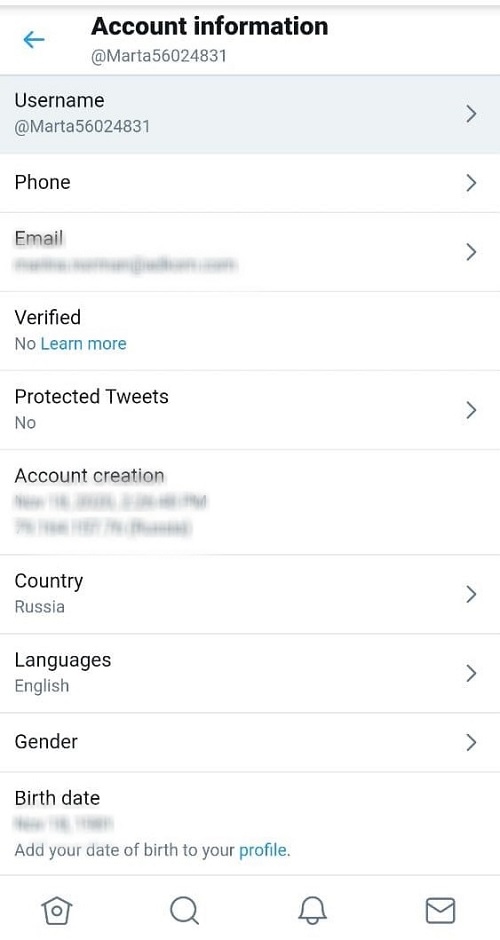Open the Notifications bell icon
The height and width of the screenshot is (940, 500).
pos(312,911)
